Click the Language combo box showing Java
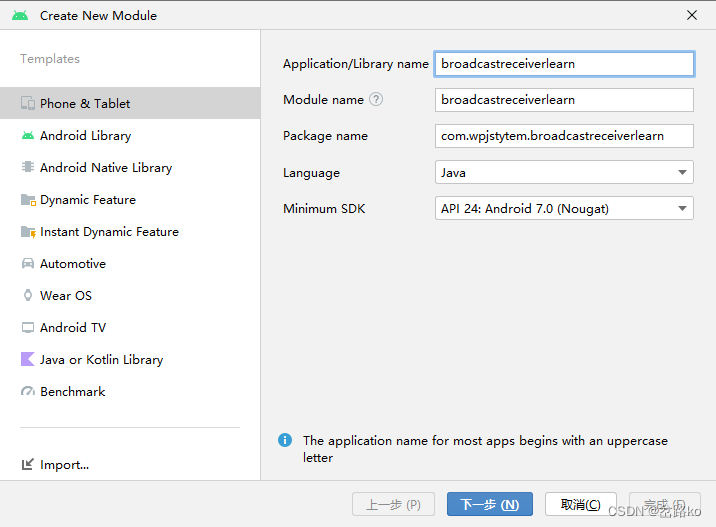This screenshot has height=527, width=716. pos(564,172)
